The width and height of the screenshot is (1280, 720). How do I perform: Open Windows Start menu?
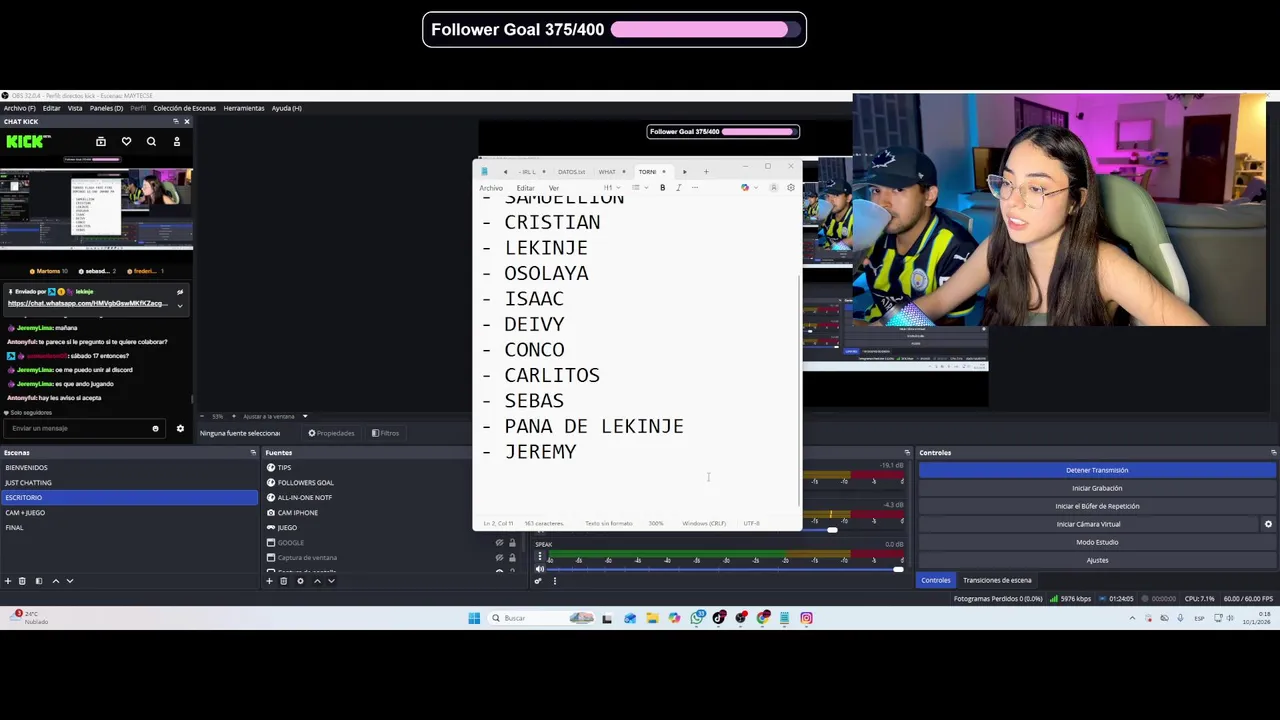coord(474,618)
